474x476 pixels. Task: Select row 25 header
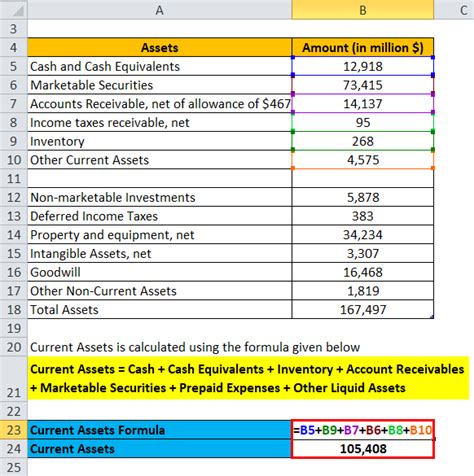pyautogui.click(x=14, y=467)
